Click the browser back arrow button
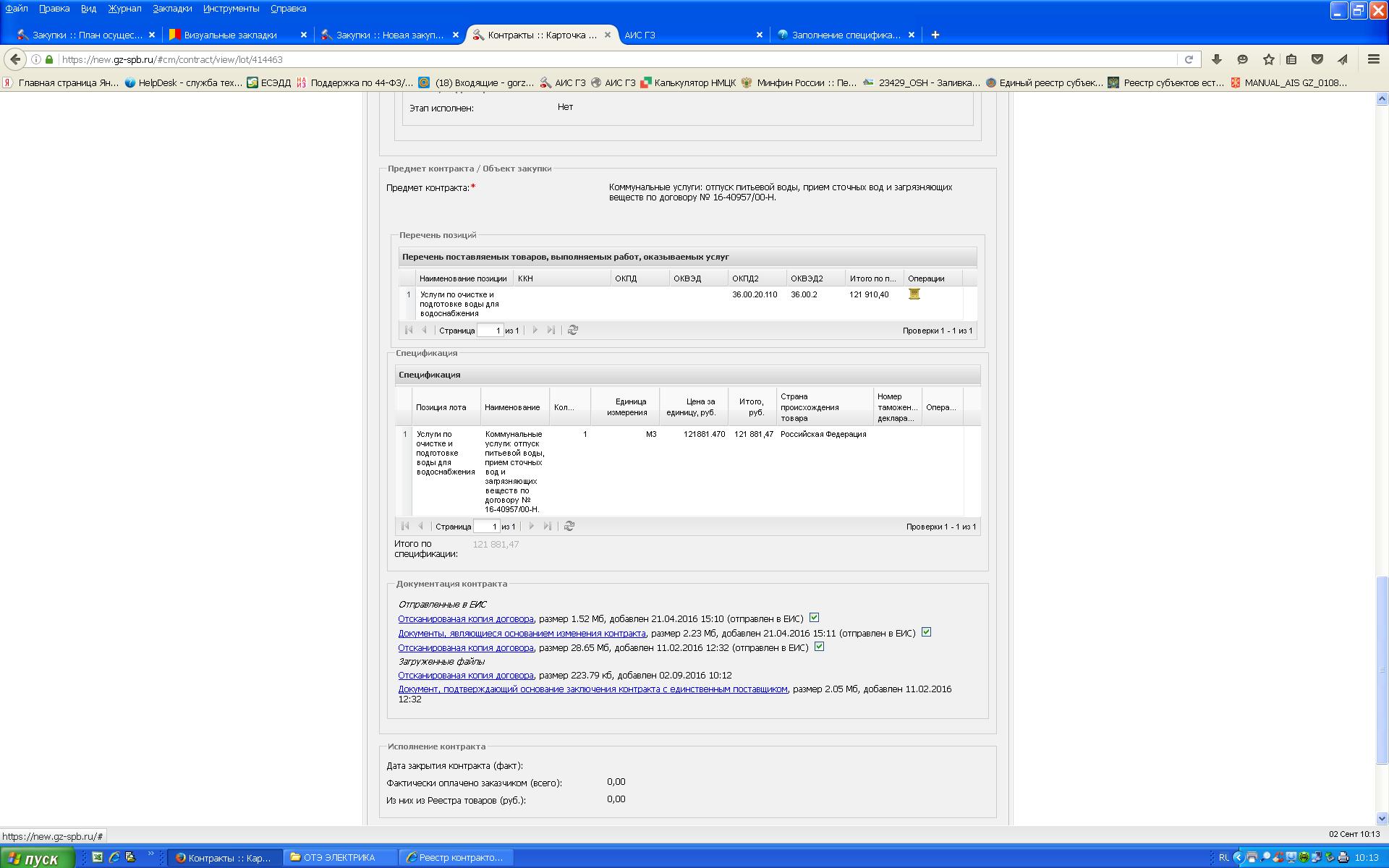Image resolution: width=1389 pixels, height=868 pixels. tap(15, 59)
